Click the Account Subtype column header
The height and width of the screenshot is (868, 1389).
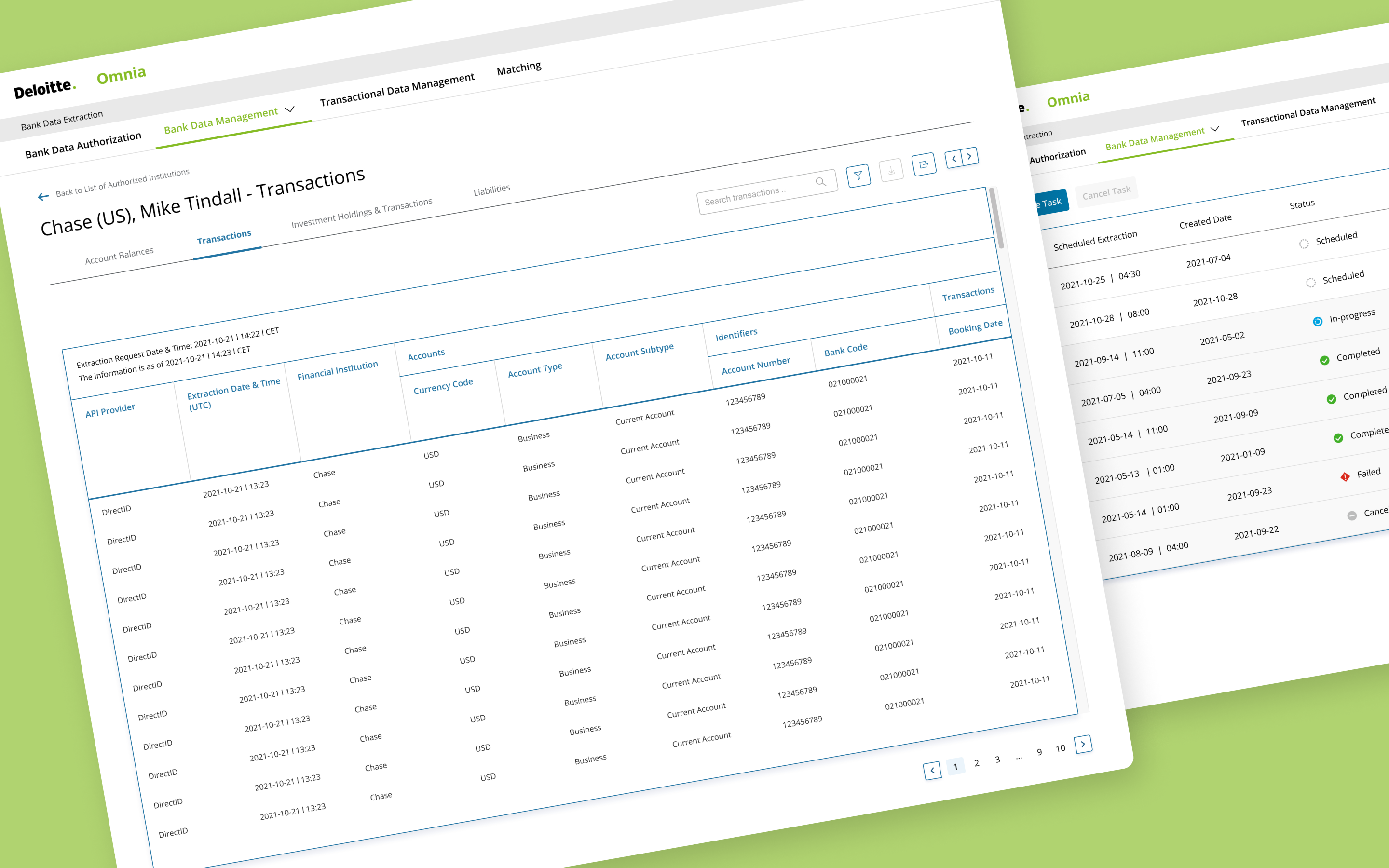(640, 352)
